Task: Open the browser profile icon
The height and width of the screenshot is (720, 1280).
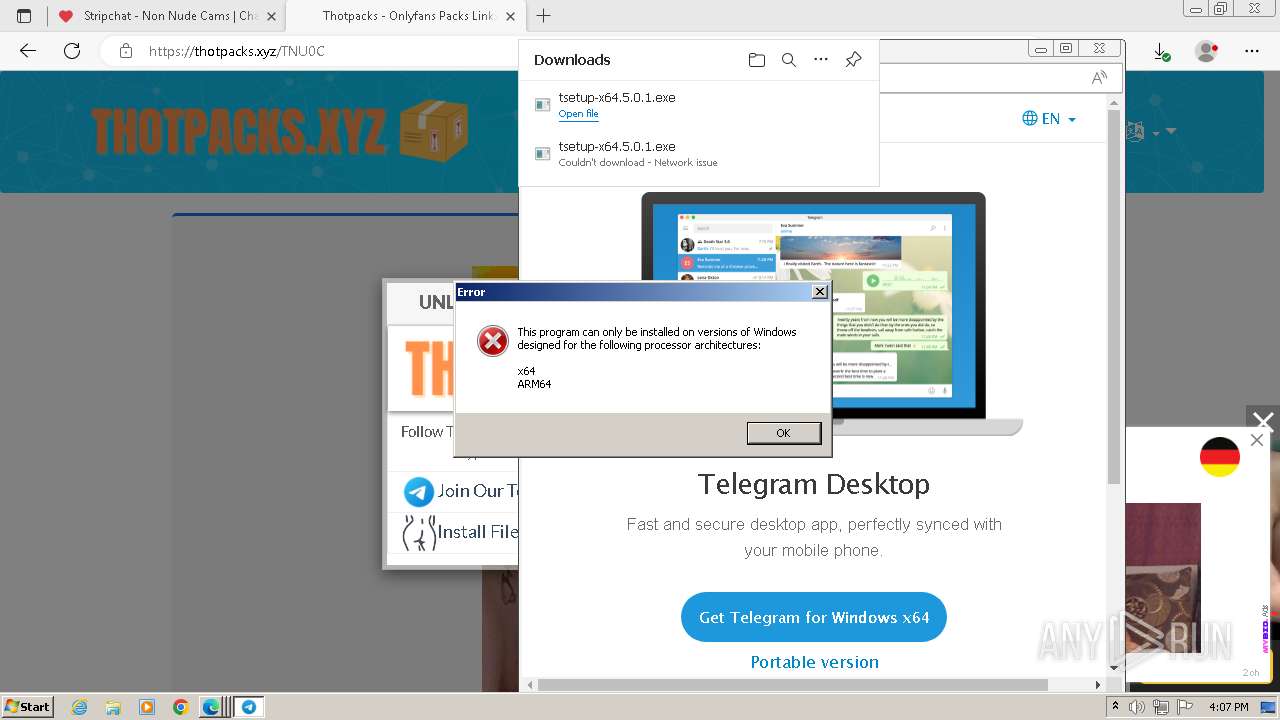Action: 1207,51
